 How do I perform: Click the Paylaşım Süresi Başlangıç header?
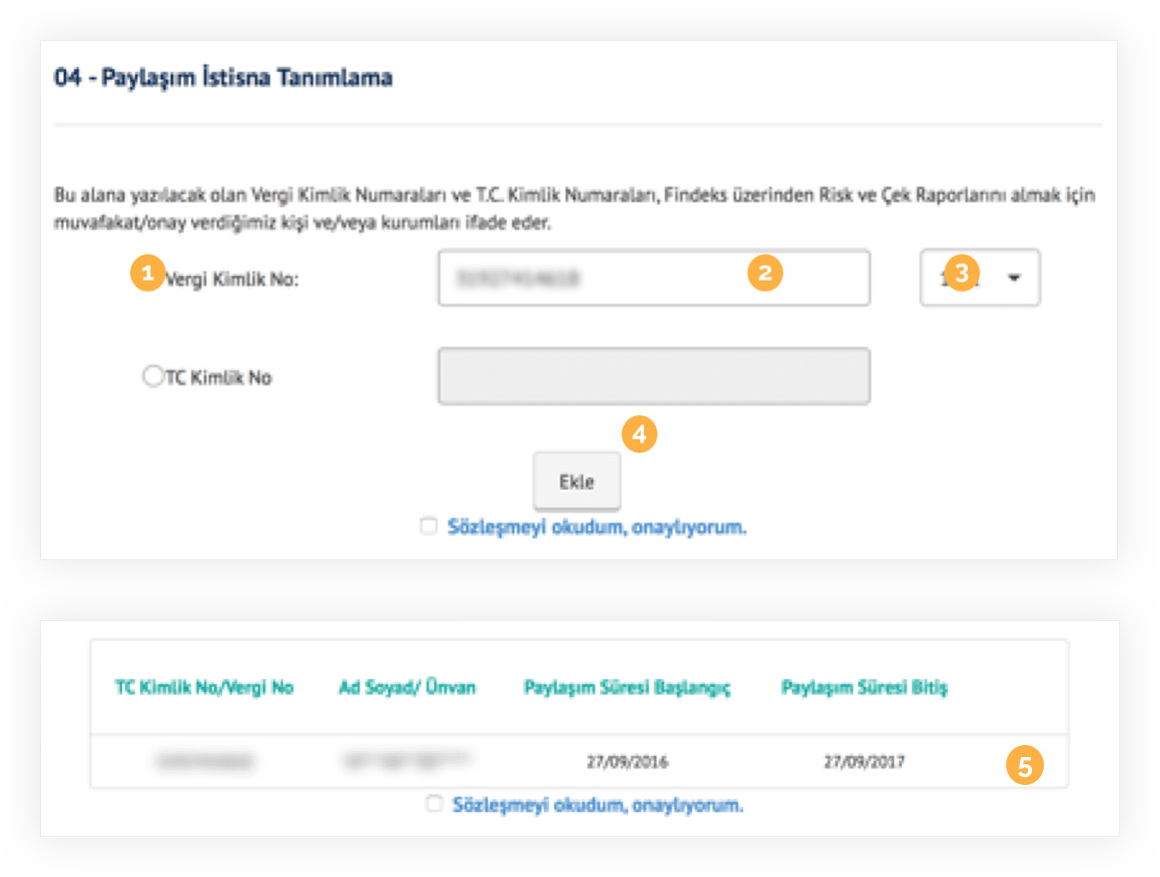click(627, 688)
